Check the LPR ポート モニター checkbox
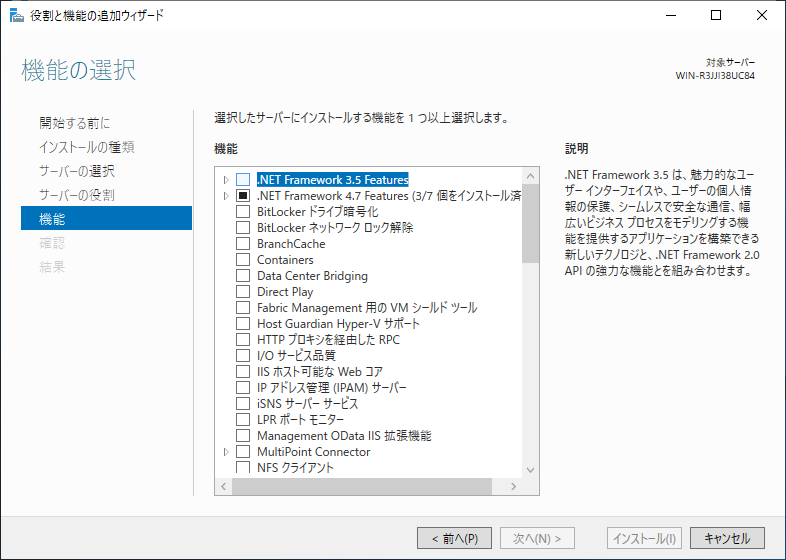The width and height of the screenshot is (786, 560). click(243, 420)
